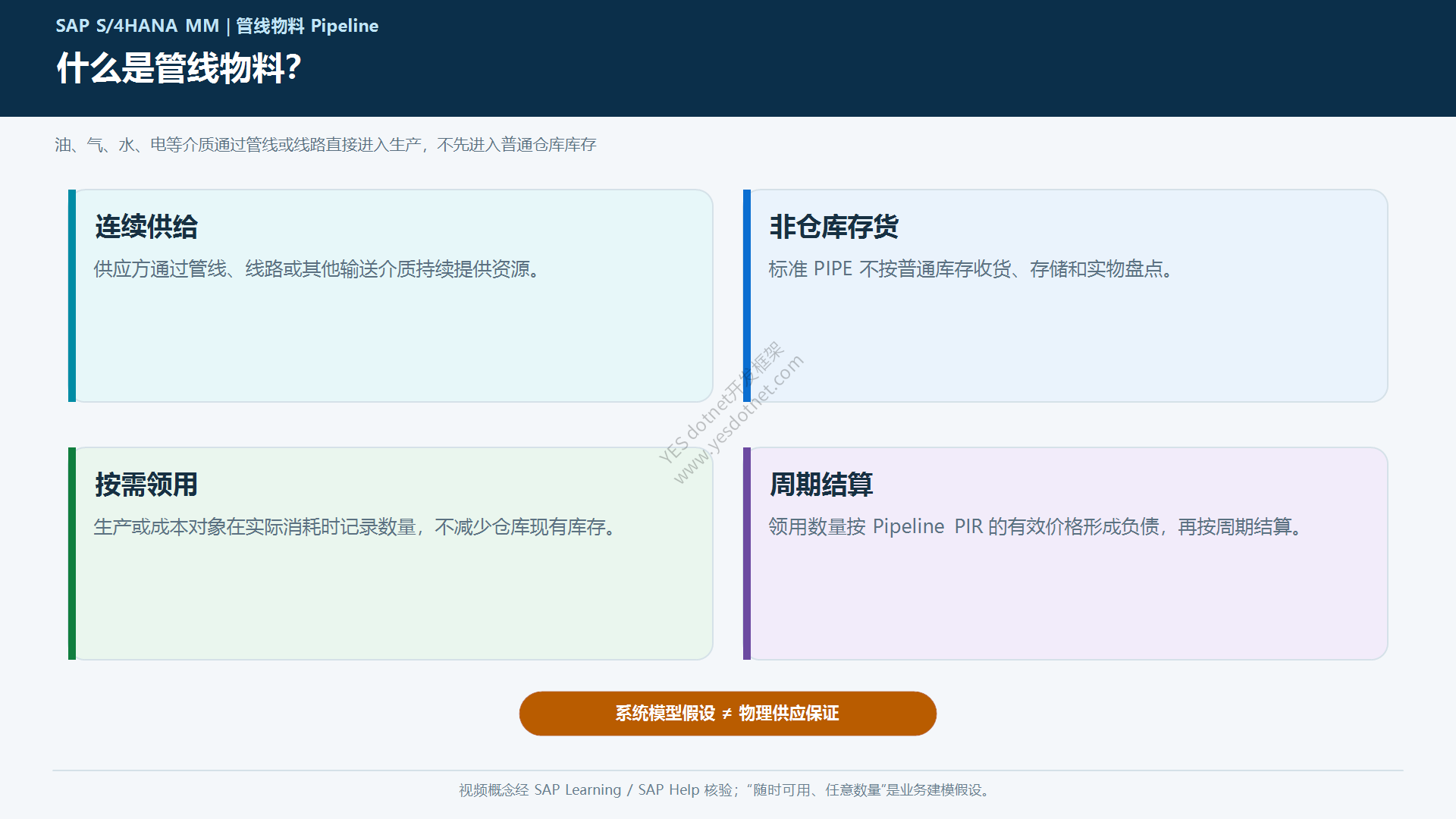Click the '周期结算' card heading
Viewport: 1456px width, 819px height.
[x=821, y=485]
